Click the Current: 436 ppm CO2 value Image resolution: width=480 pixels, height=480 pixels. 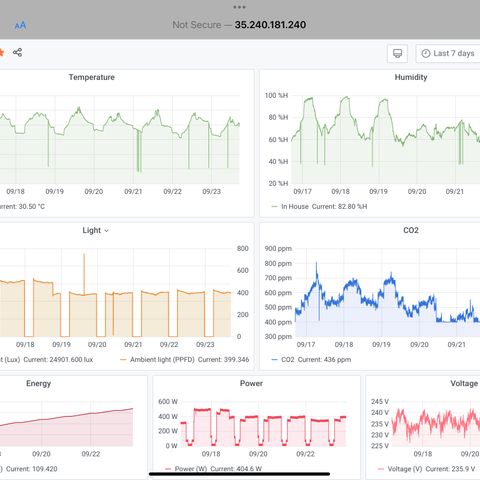point(324,359)
